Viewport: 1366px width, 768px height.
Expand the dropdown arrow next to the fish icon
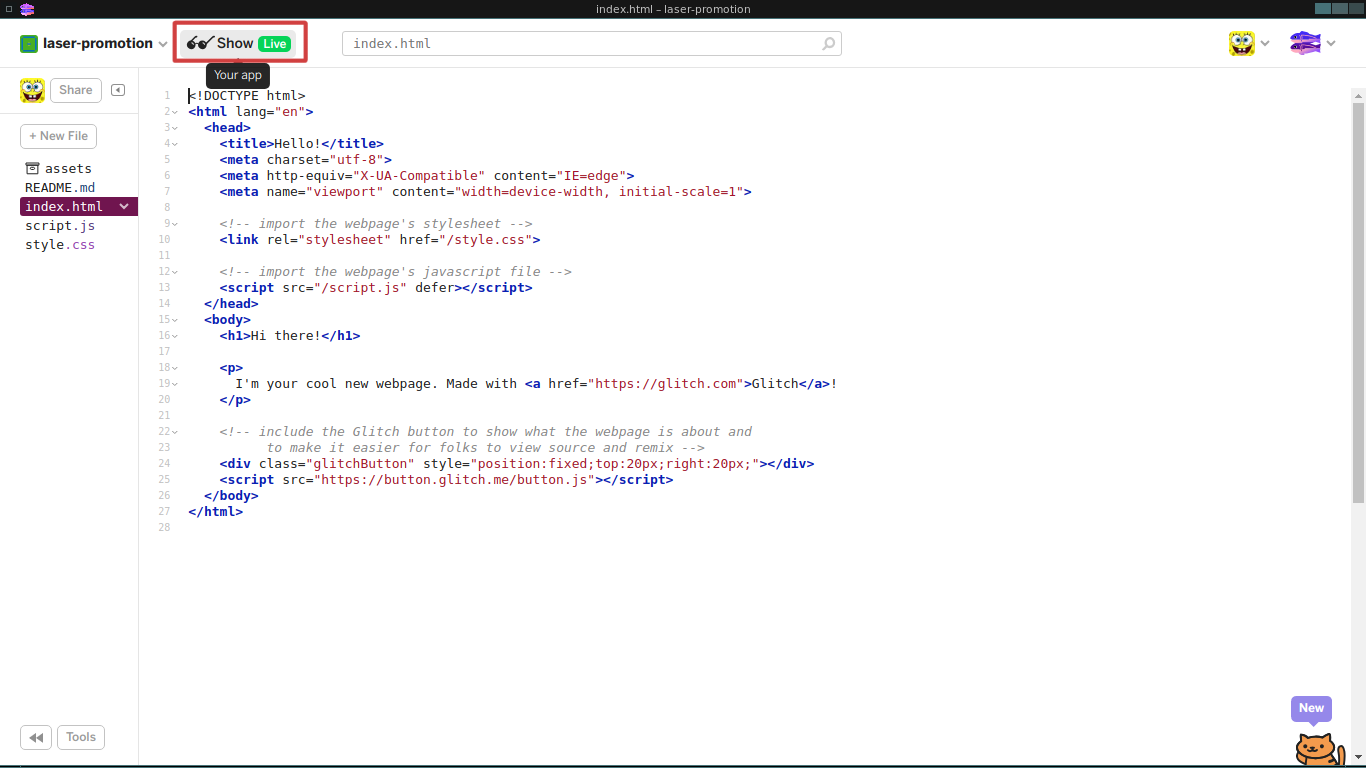[1331, 44]
